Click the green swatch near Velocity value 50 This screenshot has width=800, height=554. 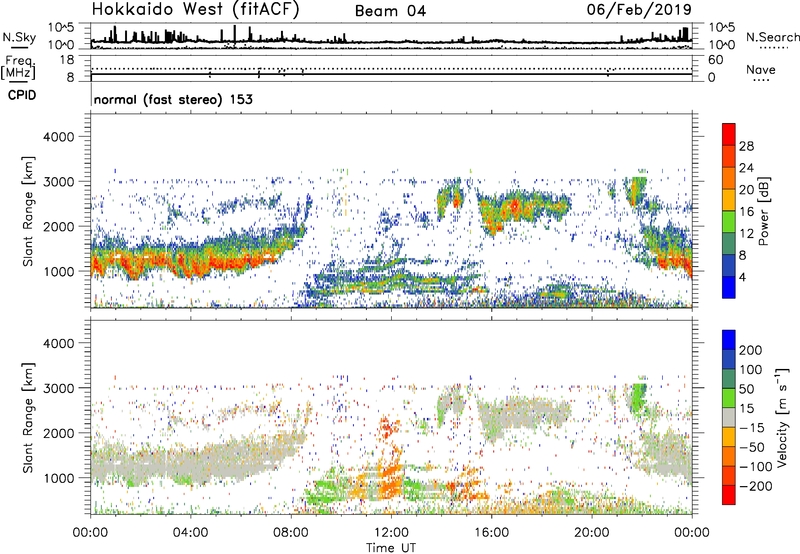click(x=729, y=398)
